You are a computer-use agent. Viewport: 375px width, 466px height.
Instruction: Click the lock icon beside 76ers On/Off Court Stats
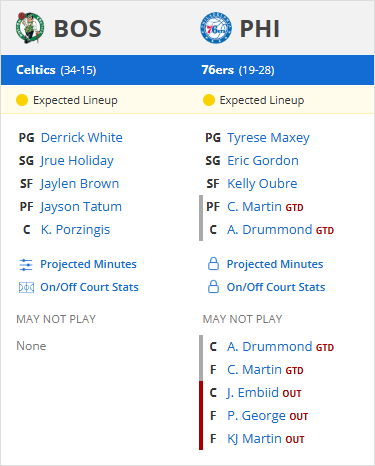point(213,287)
